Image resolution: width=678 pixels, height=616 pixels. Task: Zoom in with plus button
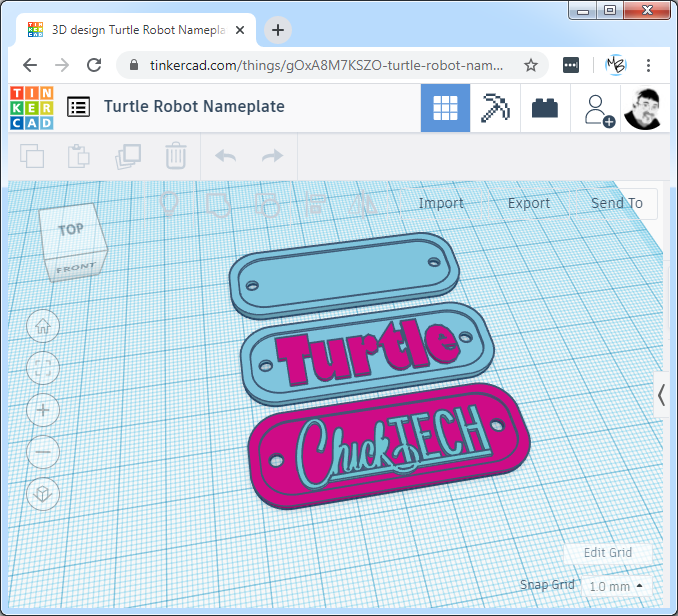(x=43, y=410)
